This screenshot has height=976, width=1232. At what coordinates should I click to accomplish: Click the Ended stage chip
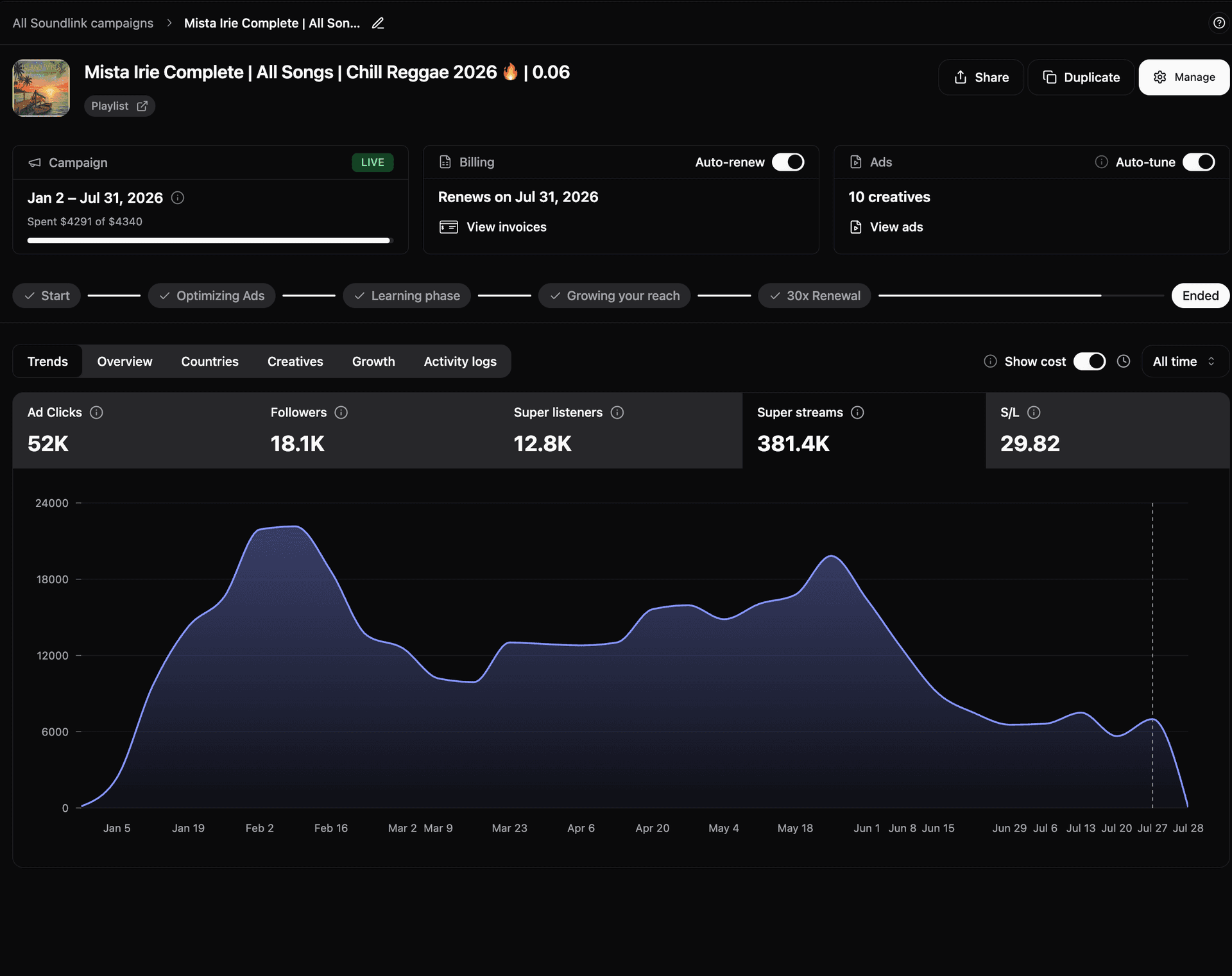(1201, 296)
